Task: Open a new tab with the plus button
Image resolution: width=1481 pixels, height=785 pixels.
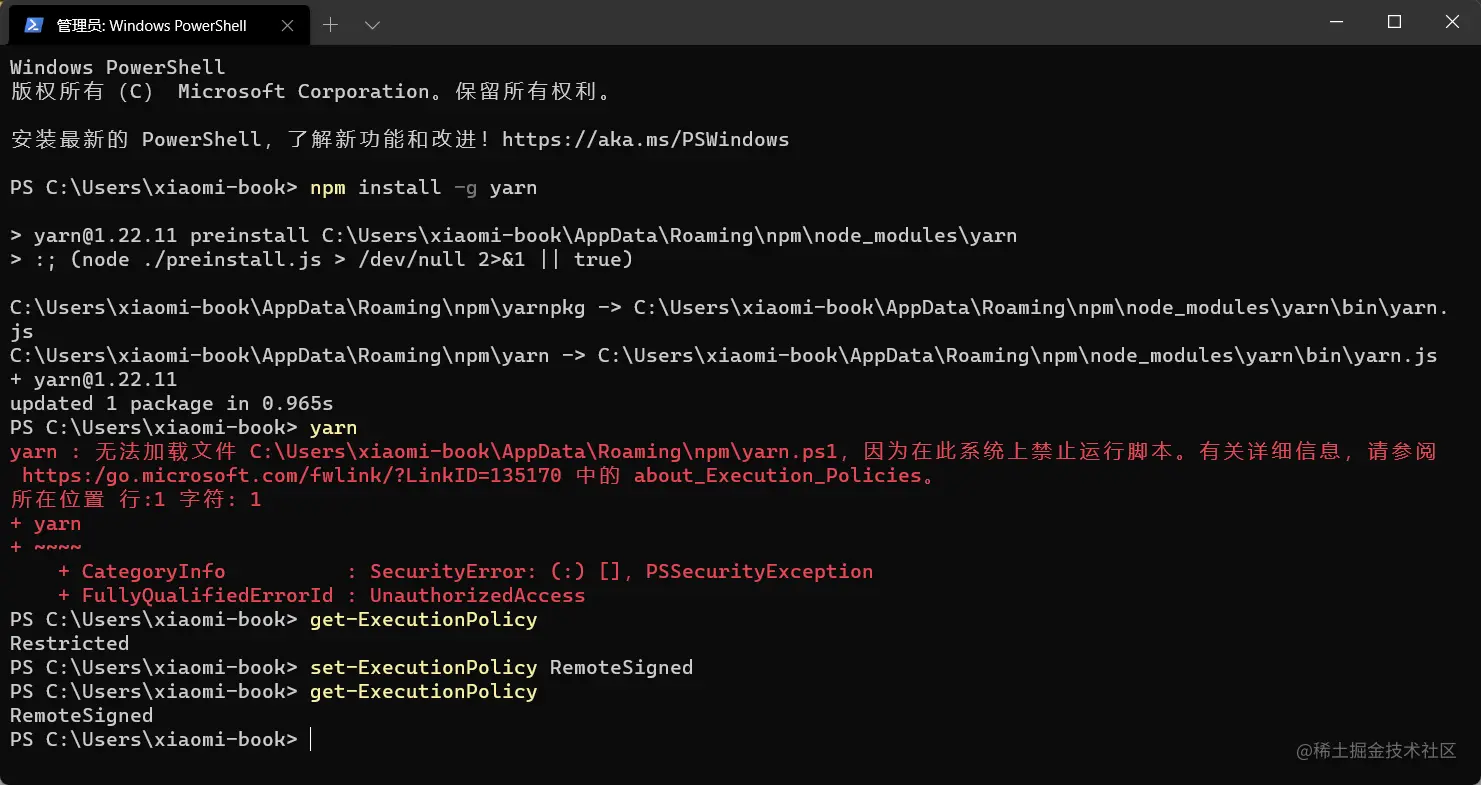Action: tap(330, 25)
